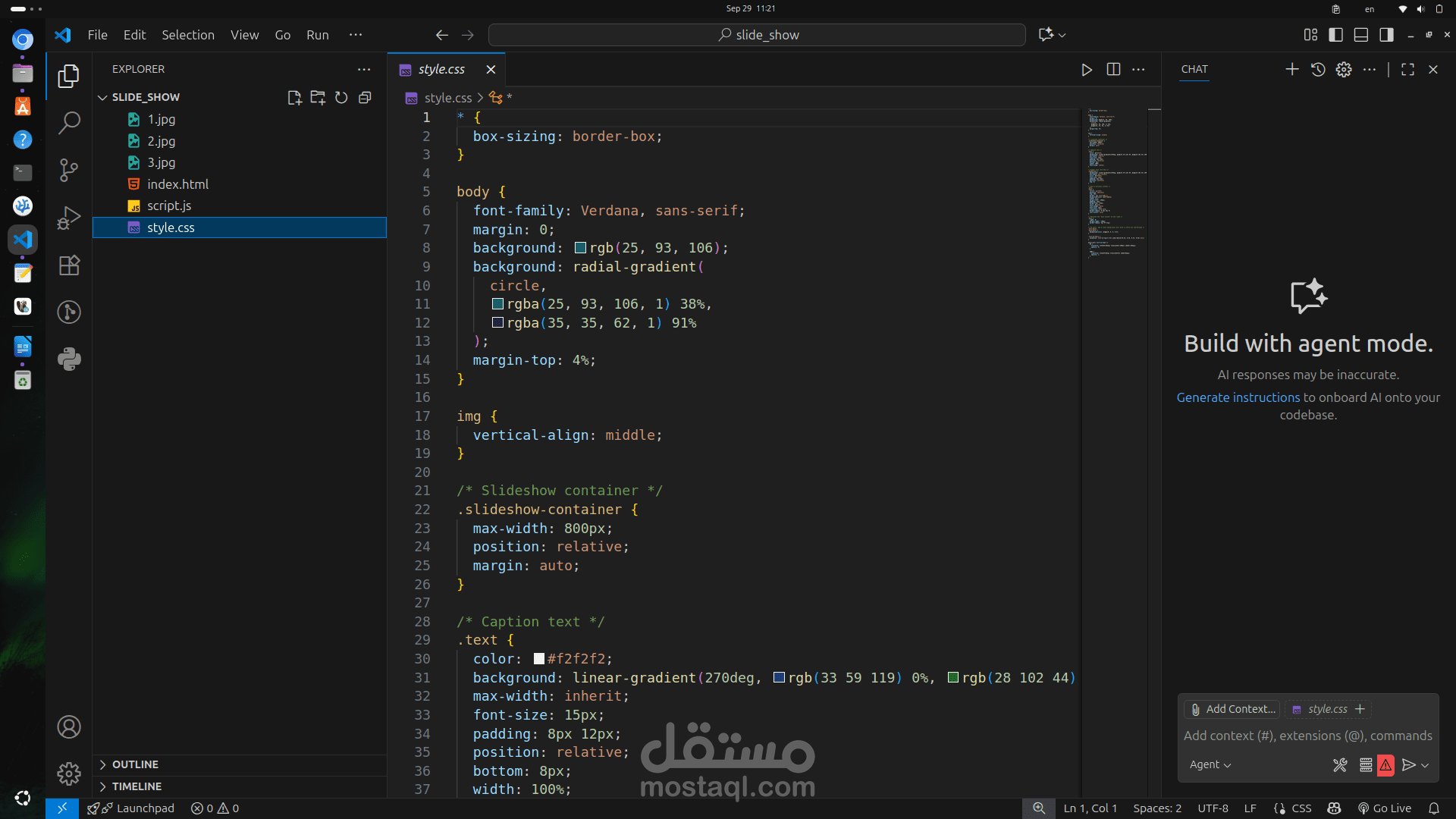The width and height of the screenshot is (1456, 819).
Task: Split the editor right
Action: 1113,69
